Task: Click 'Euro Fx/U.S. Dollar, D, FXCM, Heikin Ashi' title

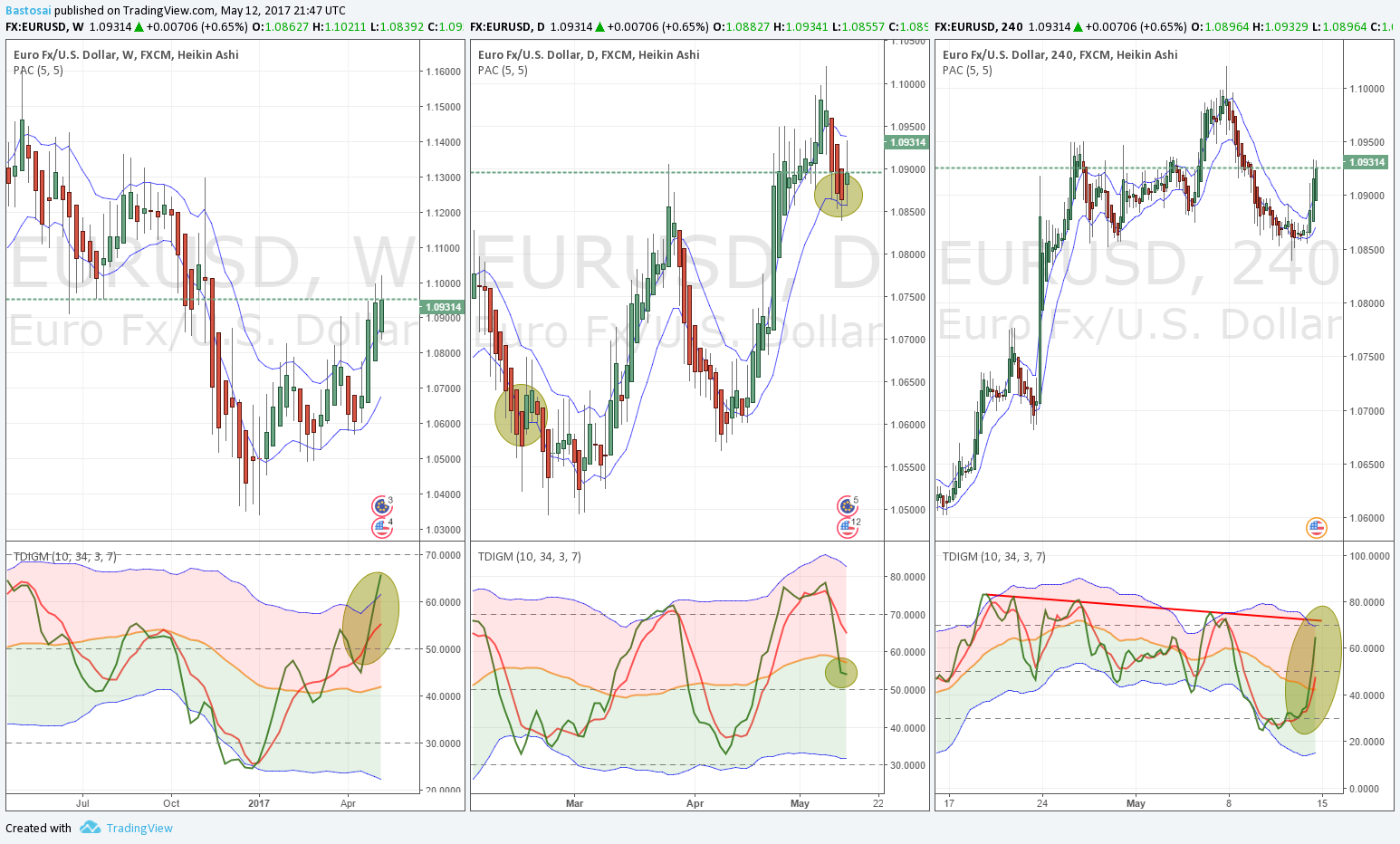Action: 589,54
